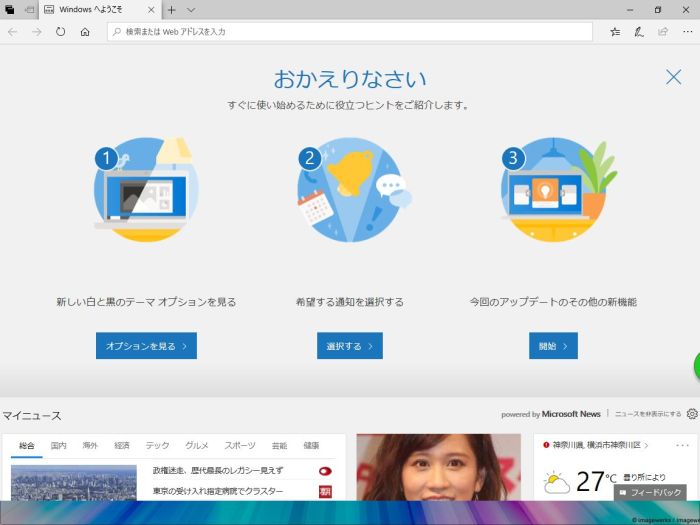Click the search or web address box
The height and width of the screenshot is (525, 700).
coord(350,32)
